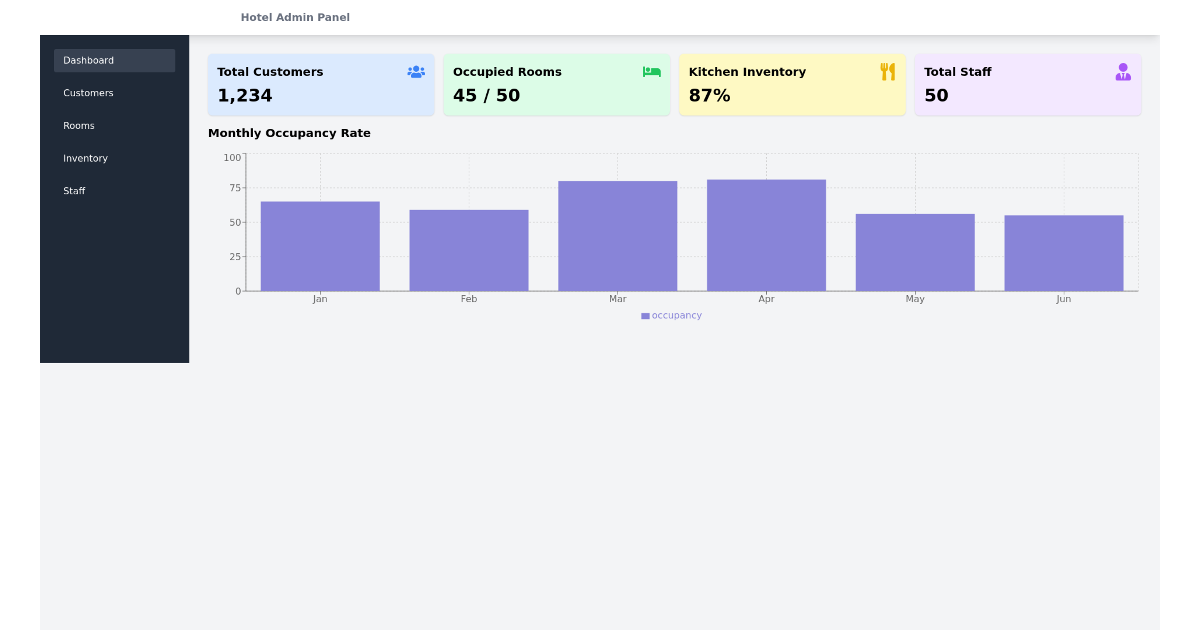Click the Total Staff value of 50
Viewport: 1200px width, 630px height.
937,96
